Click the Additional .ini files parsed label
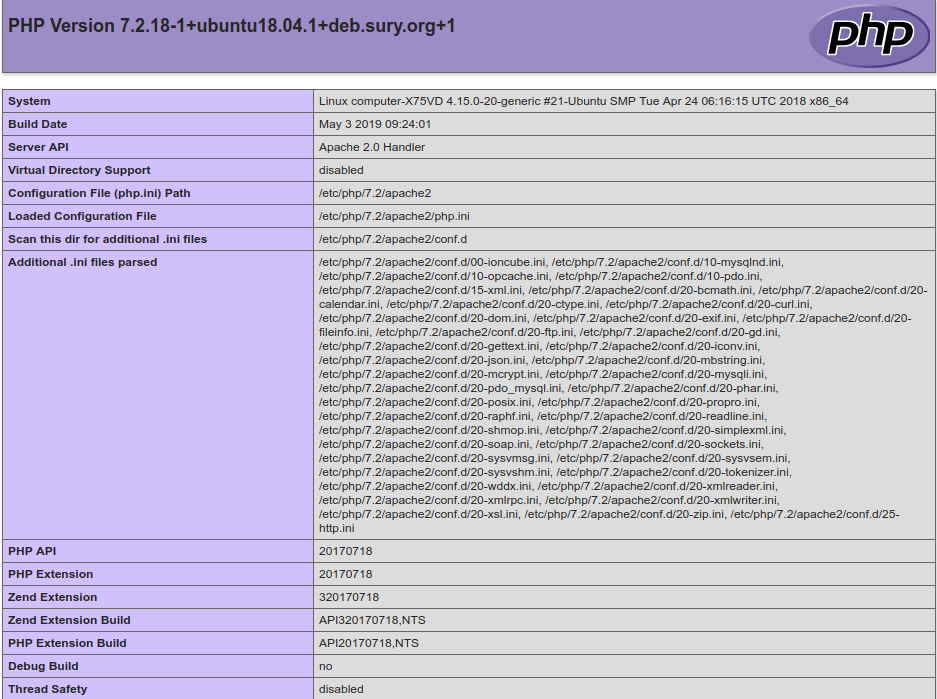Viewport: 937px width, 699px height. [x=82, y=262]
